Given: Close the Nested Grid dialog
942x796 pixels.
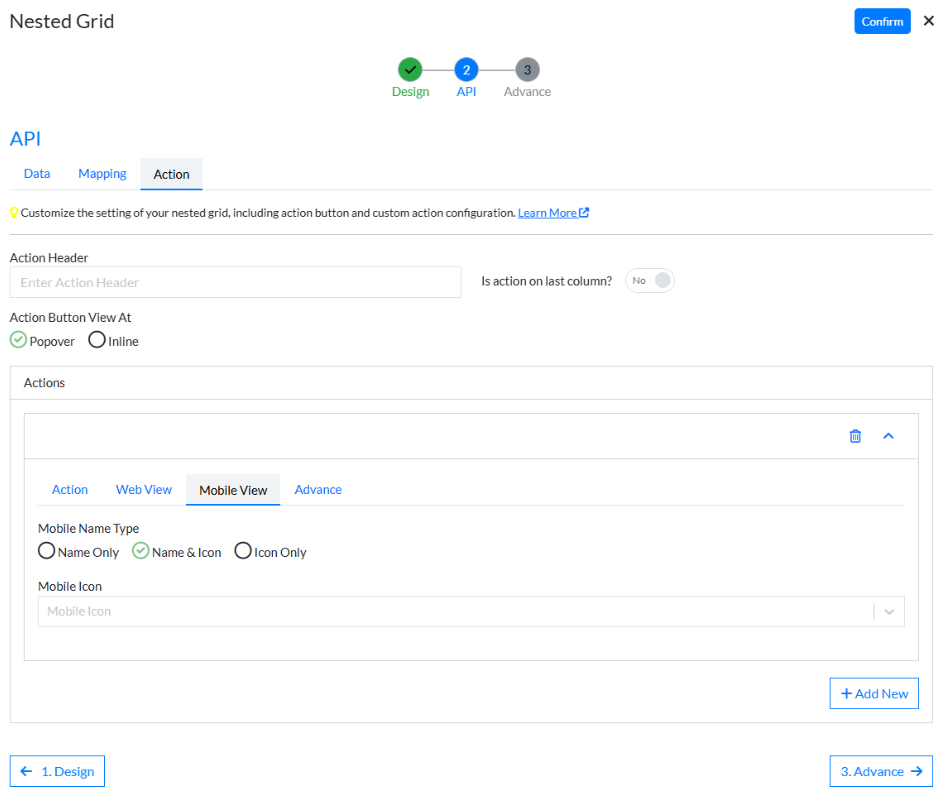Looking at the screenshot, I should pos(928,21).
